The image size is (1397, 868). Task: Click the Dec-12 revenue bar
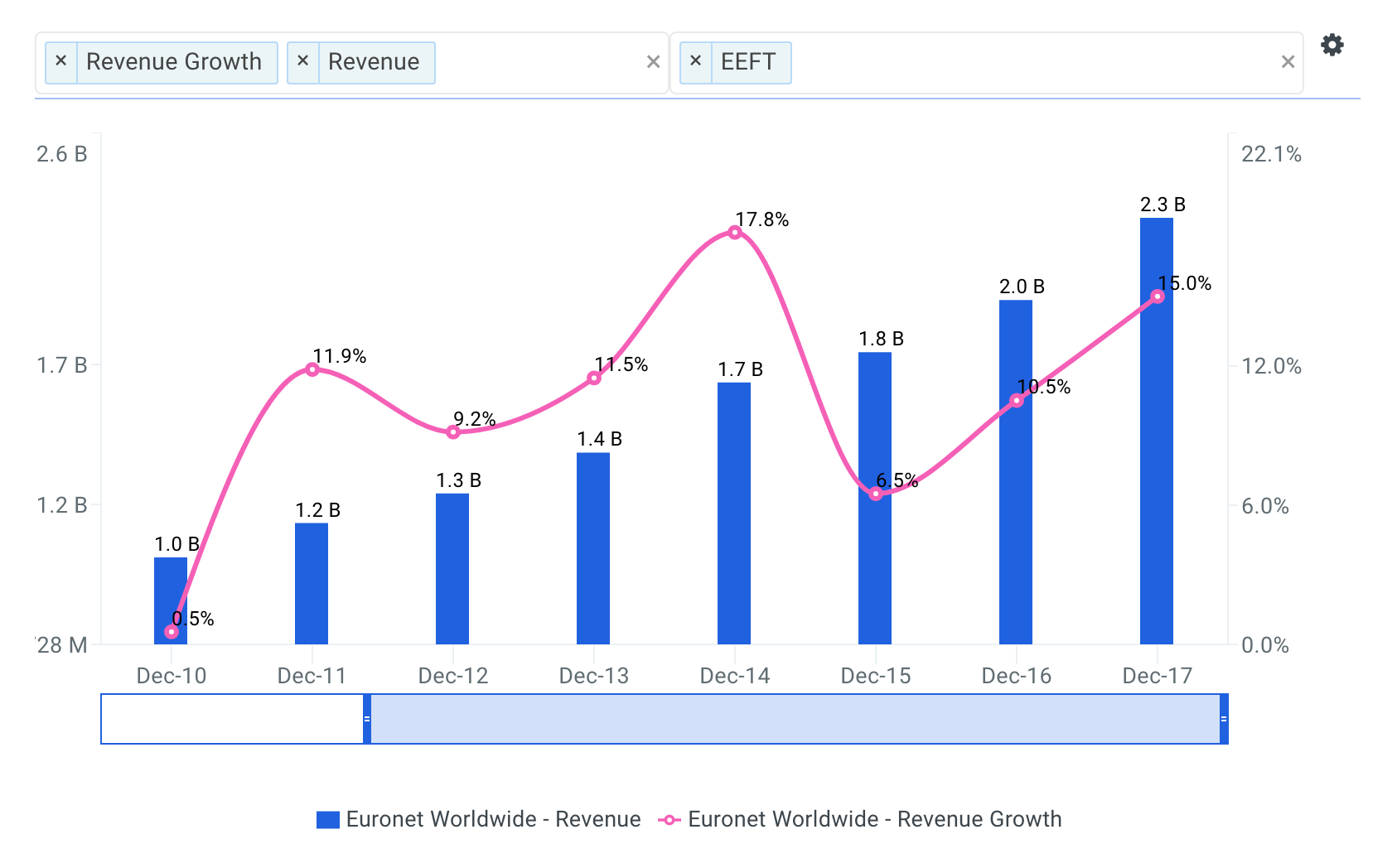[452, 569]
